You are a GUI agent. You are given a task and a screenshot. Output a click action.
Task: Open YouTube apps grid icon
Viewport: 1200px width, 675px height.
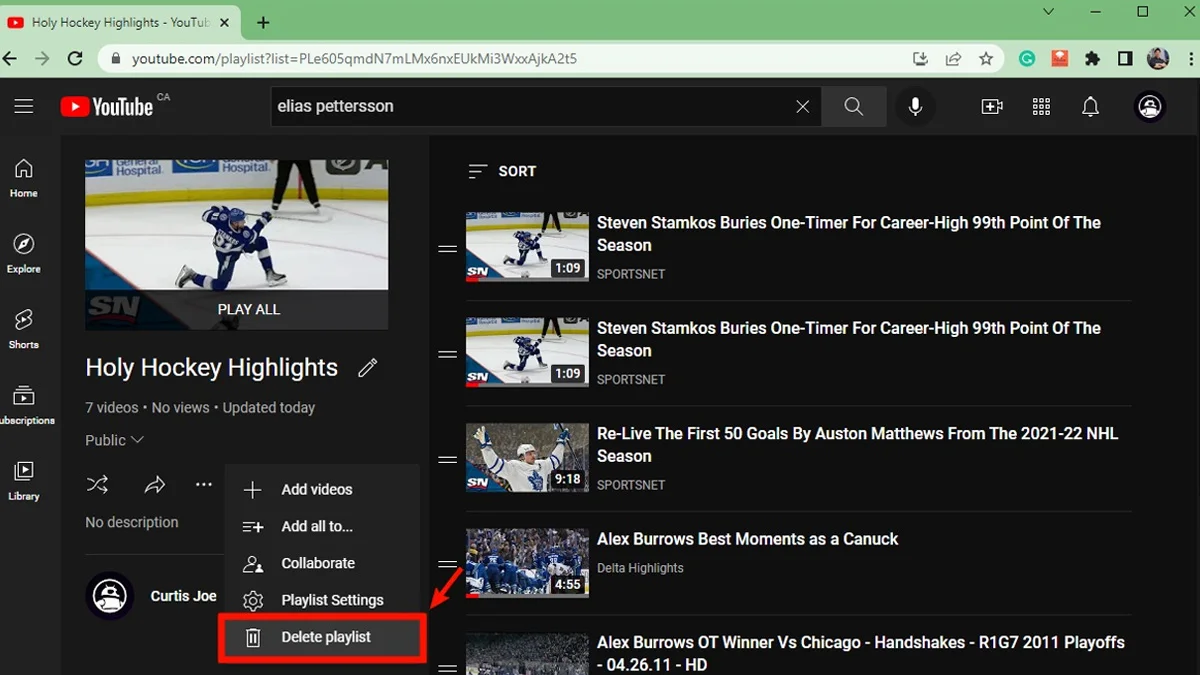point(1041,106)
